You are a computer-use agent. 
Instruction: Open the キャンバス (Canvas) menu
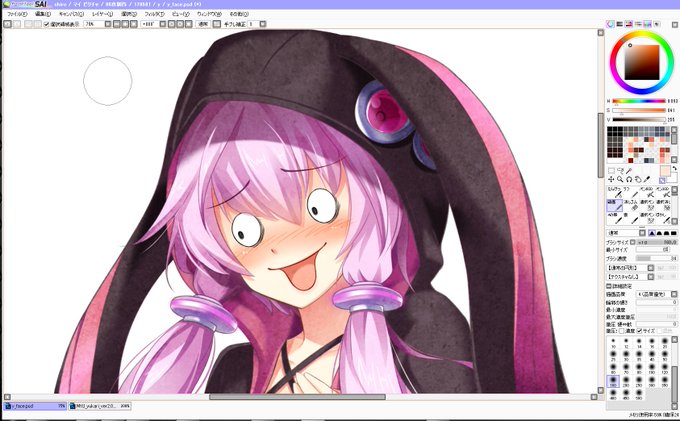[71, 14]
